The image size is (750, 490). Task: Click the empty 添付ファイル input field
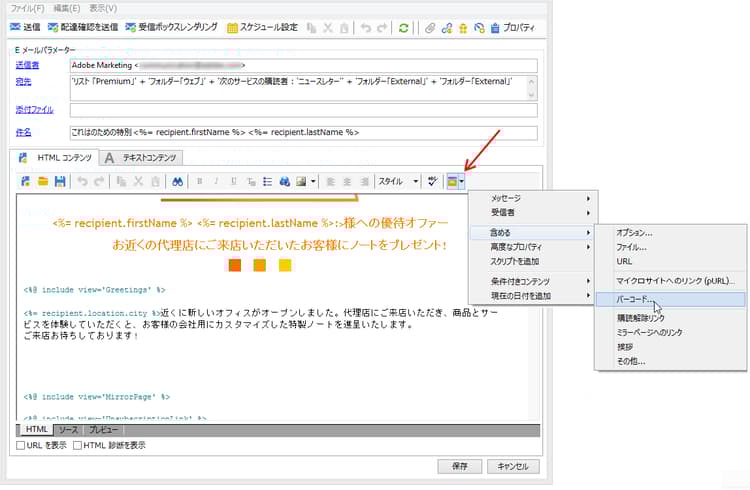303,110
